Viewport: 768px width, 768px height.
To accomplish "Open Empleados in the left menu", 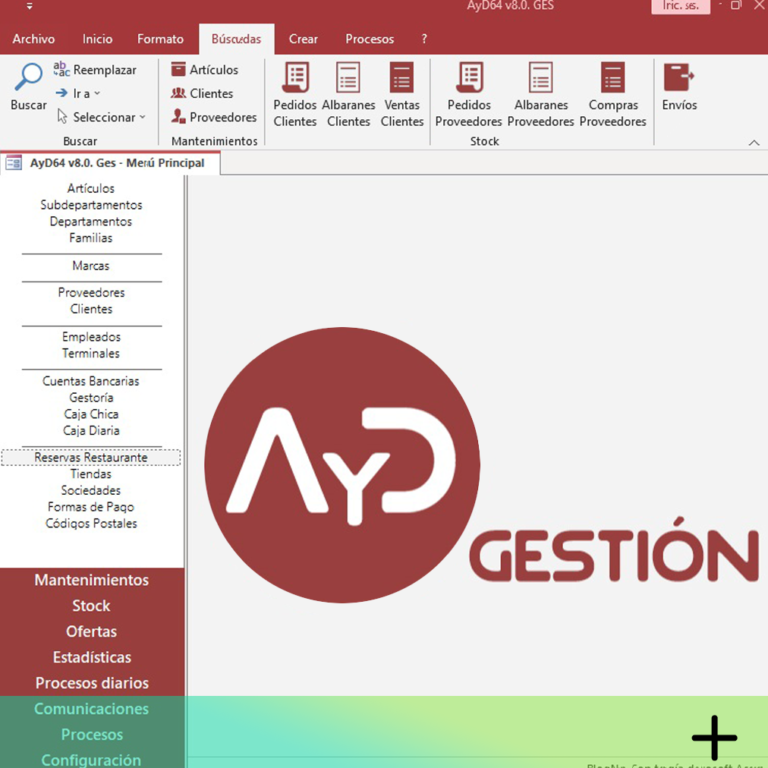I will [91, 337].
